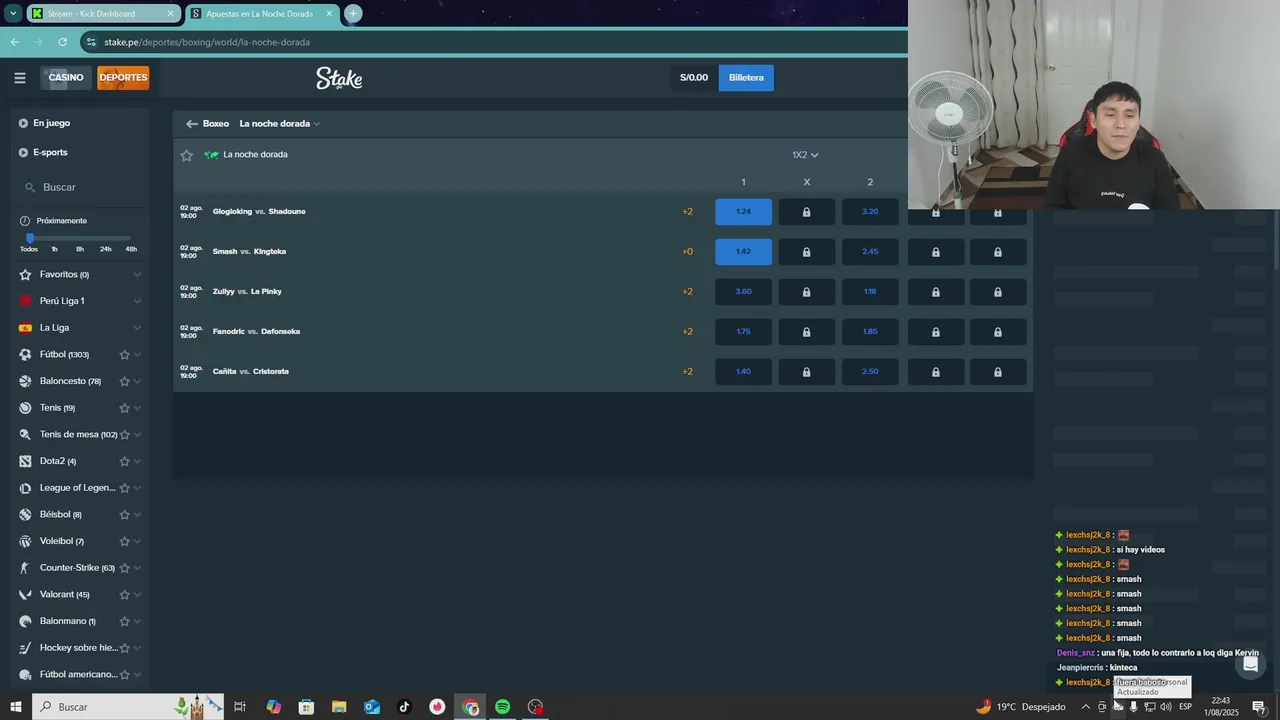Open the 1X2 market dropdown

click(805, 155)
